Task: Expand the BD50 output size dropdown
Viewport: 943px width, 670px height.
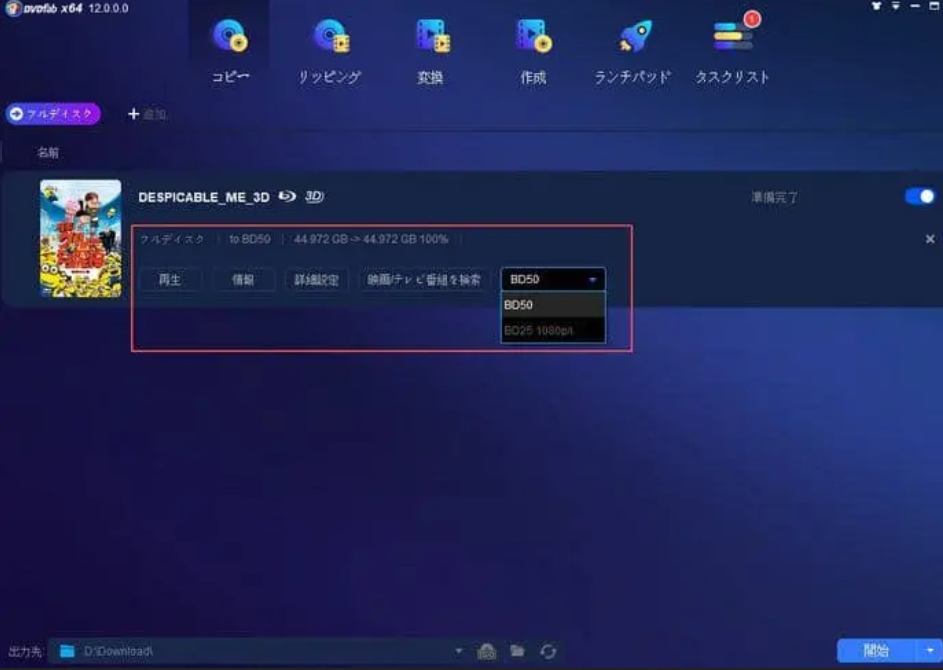Action: pyautogui.click(x=553, y=280)
